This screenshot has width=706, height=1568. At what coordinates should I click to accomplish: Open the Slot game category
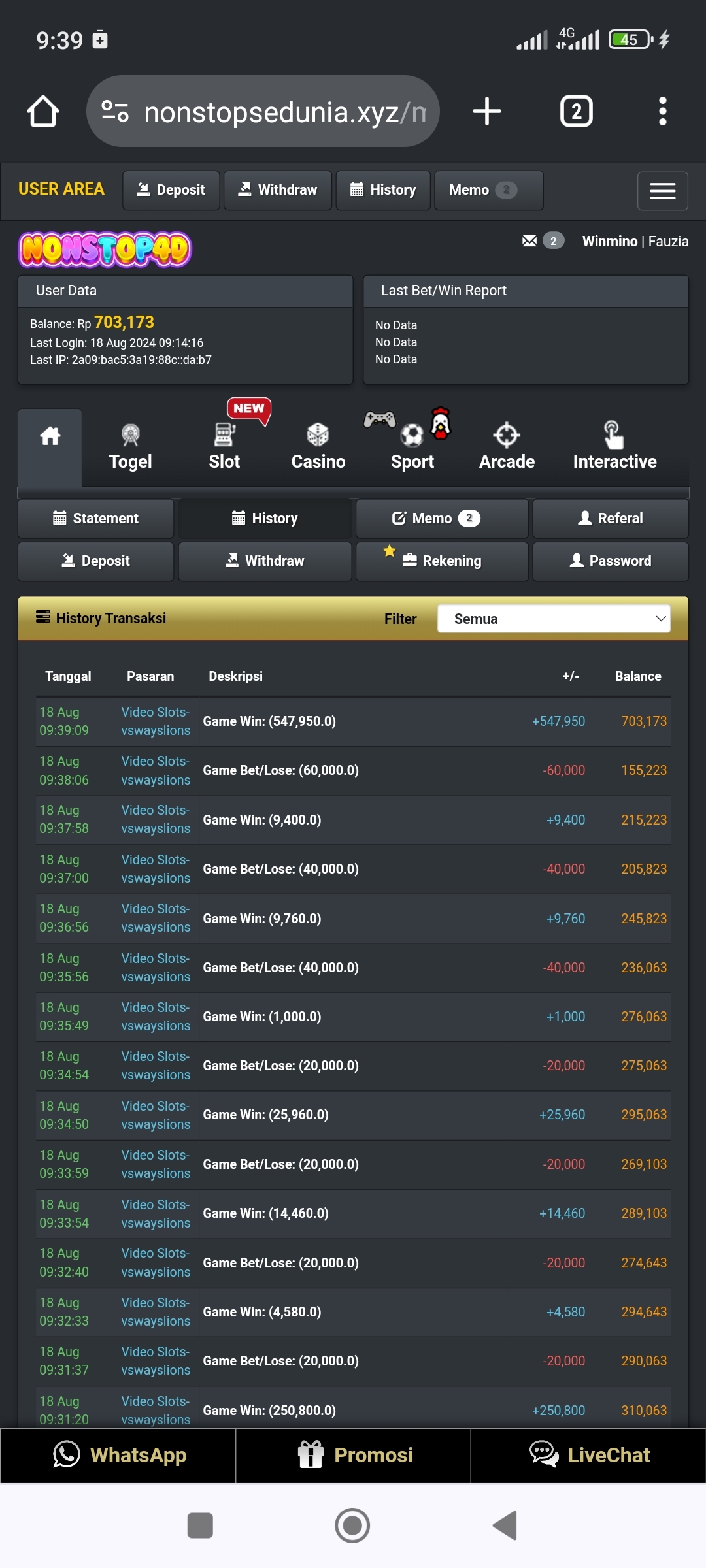point(224,448)
